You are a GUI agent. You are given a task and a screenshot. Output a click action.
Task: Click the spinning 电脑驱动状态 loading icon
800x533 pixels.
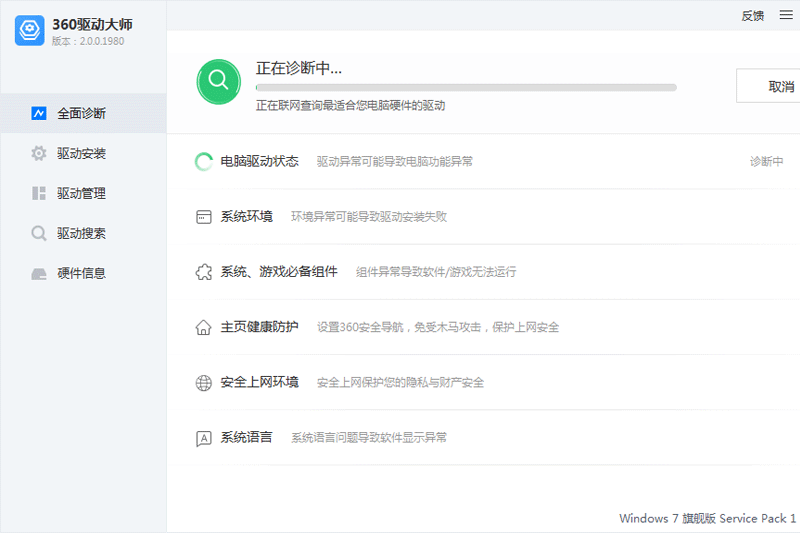[204, 162]
